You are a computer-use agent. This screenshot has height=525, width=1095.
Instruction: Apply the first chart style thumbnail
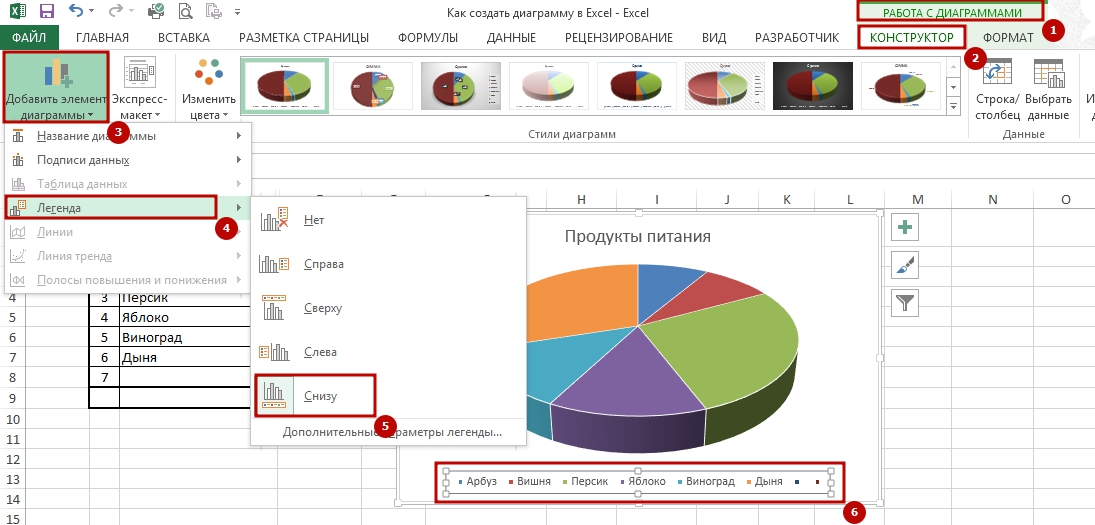pyautogui.click(x=284, y=85)
